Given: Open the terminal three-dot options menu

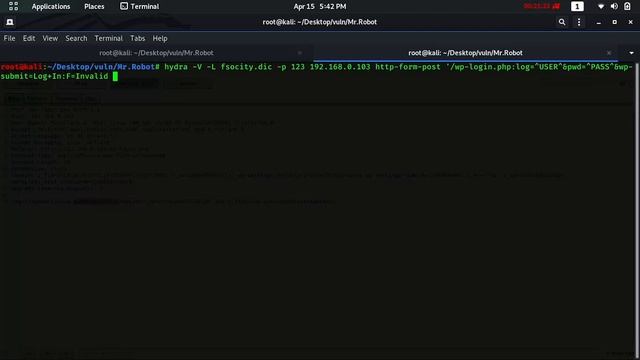Looking at the screenshot, I should pyautogui.click(x=579, y=22).
